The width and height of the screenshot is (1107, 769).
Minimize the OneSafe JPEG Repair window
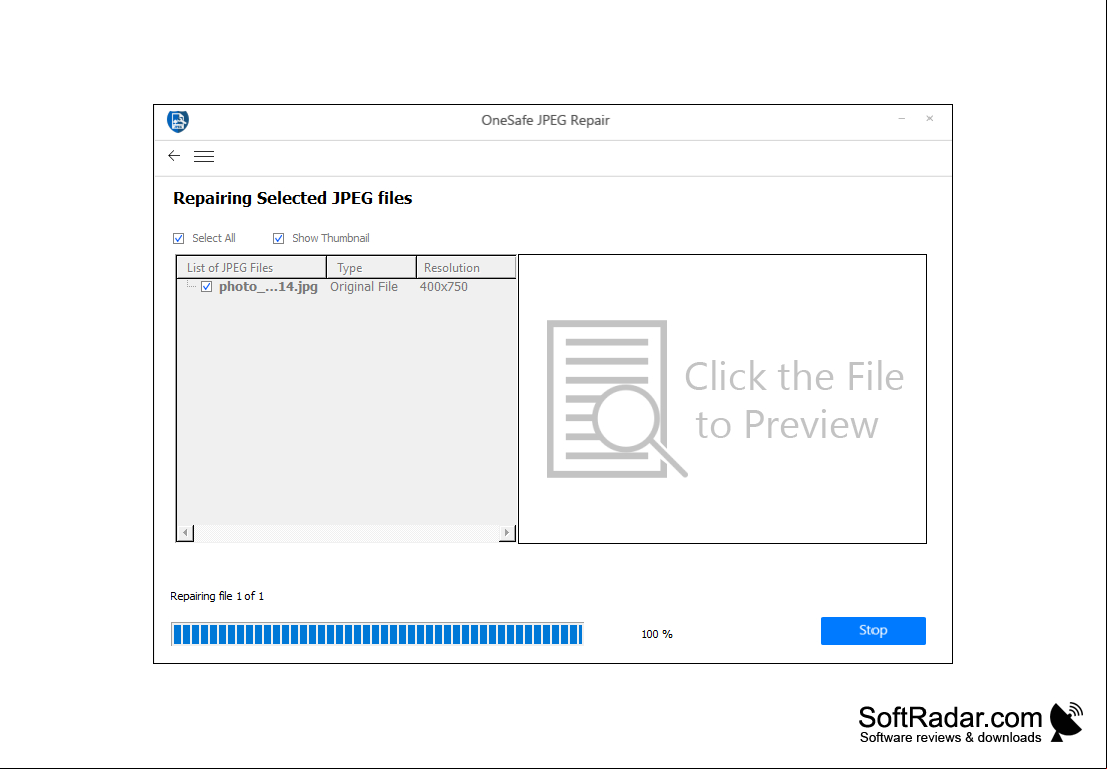click(902, 119)
